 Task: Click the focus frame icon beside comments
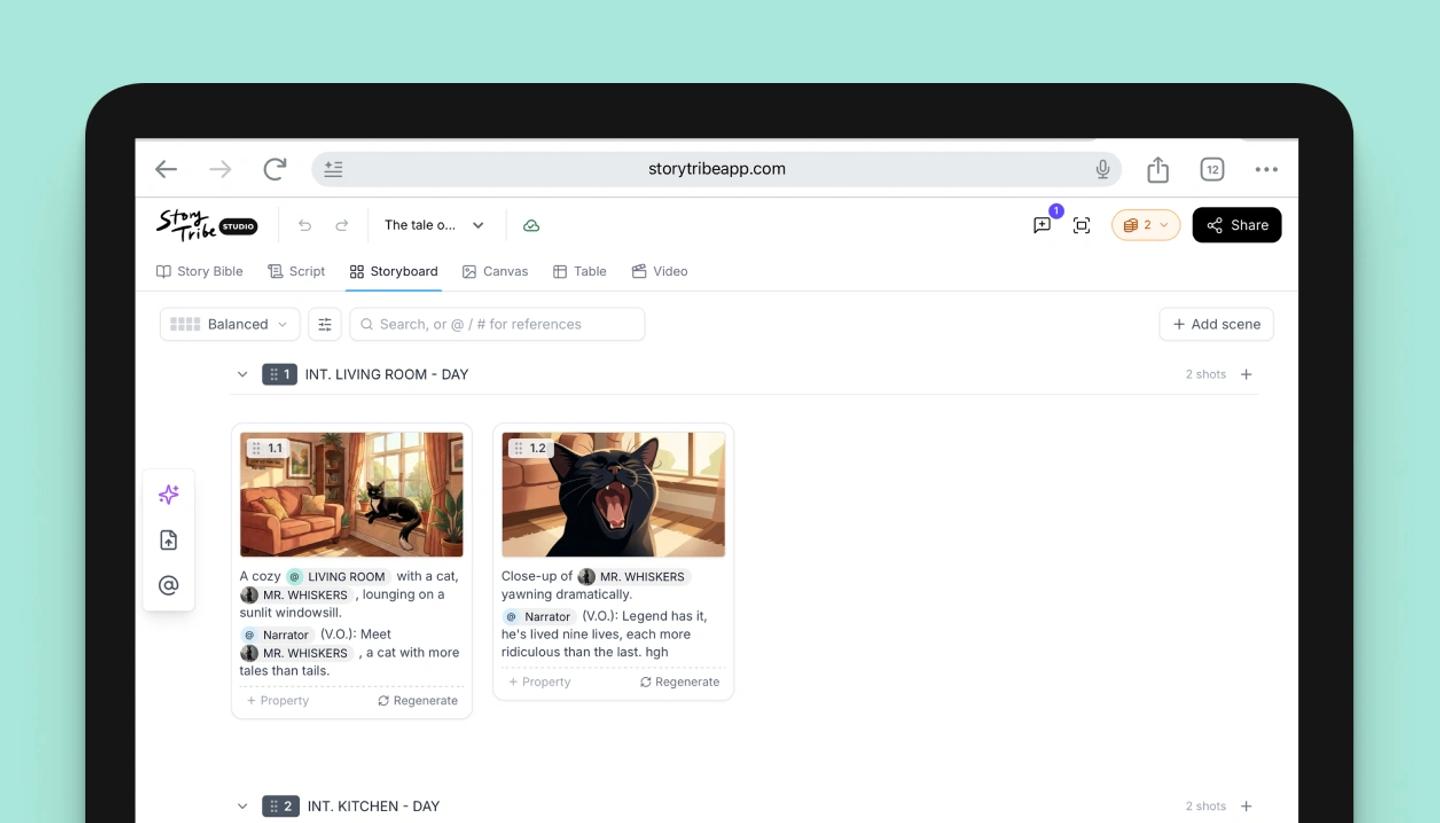(1081, 225)
